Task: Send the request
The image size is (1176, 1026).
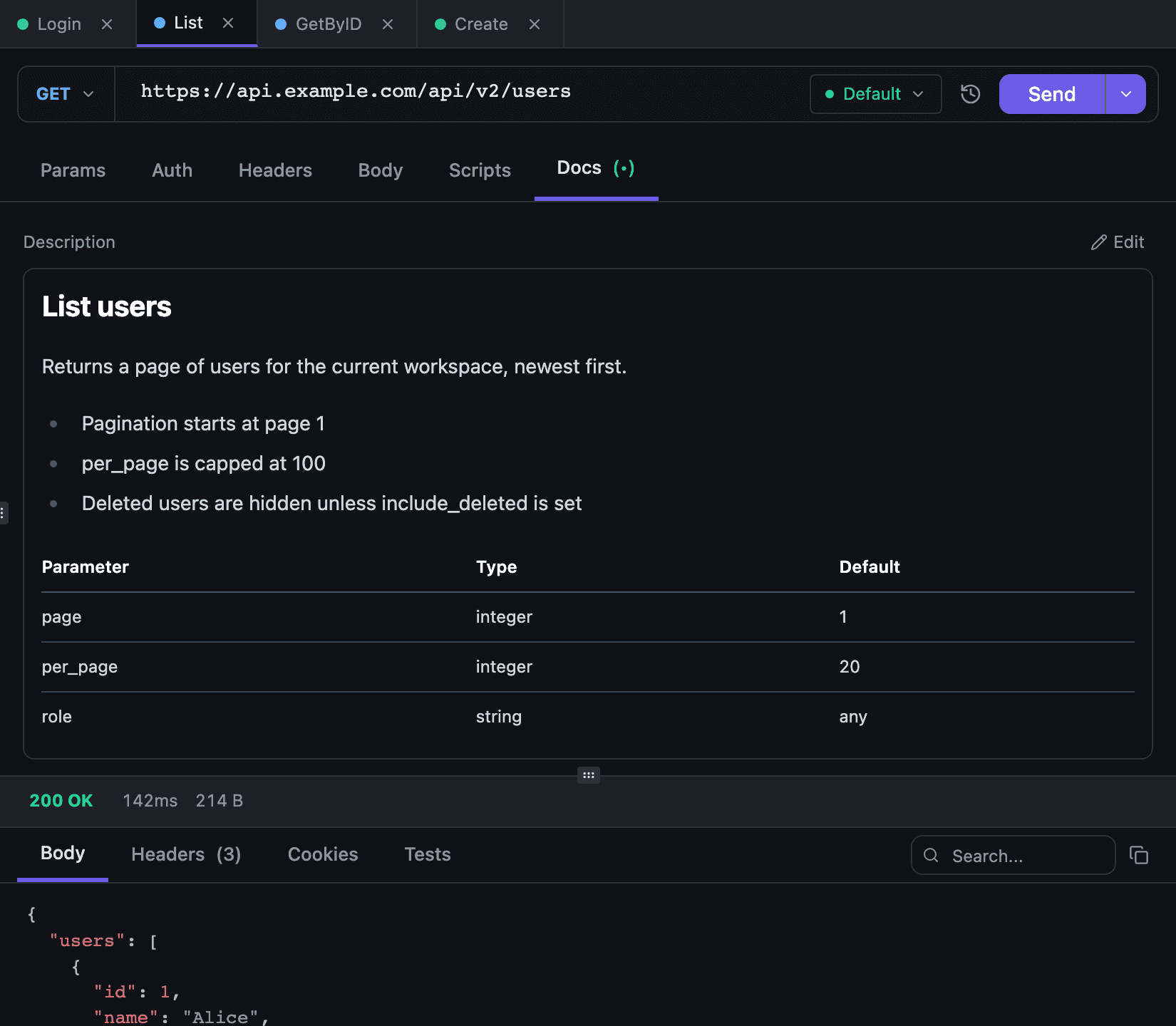Action: (x=1052, y=94)
